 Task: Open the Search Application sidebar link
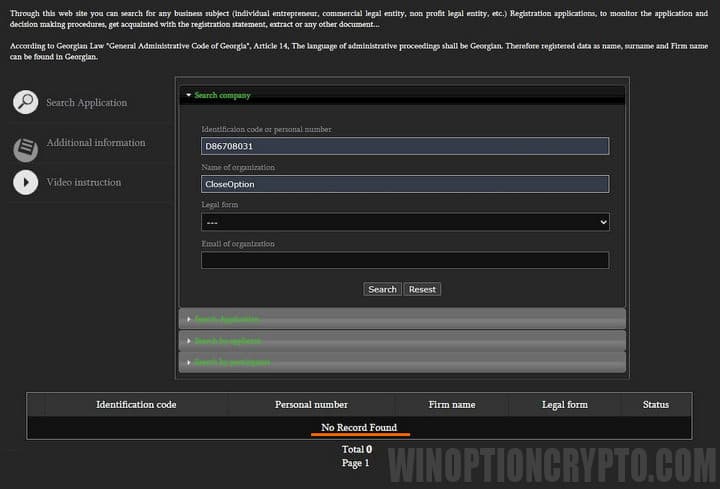click(x=86, y=102)
